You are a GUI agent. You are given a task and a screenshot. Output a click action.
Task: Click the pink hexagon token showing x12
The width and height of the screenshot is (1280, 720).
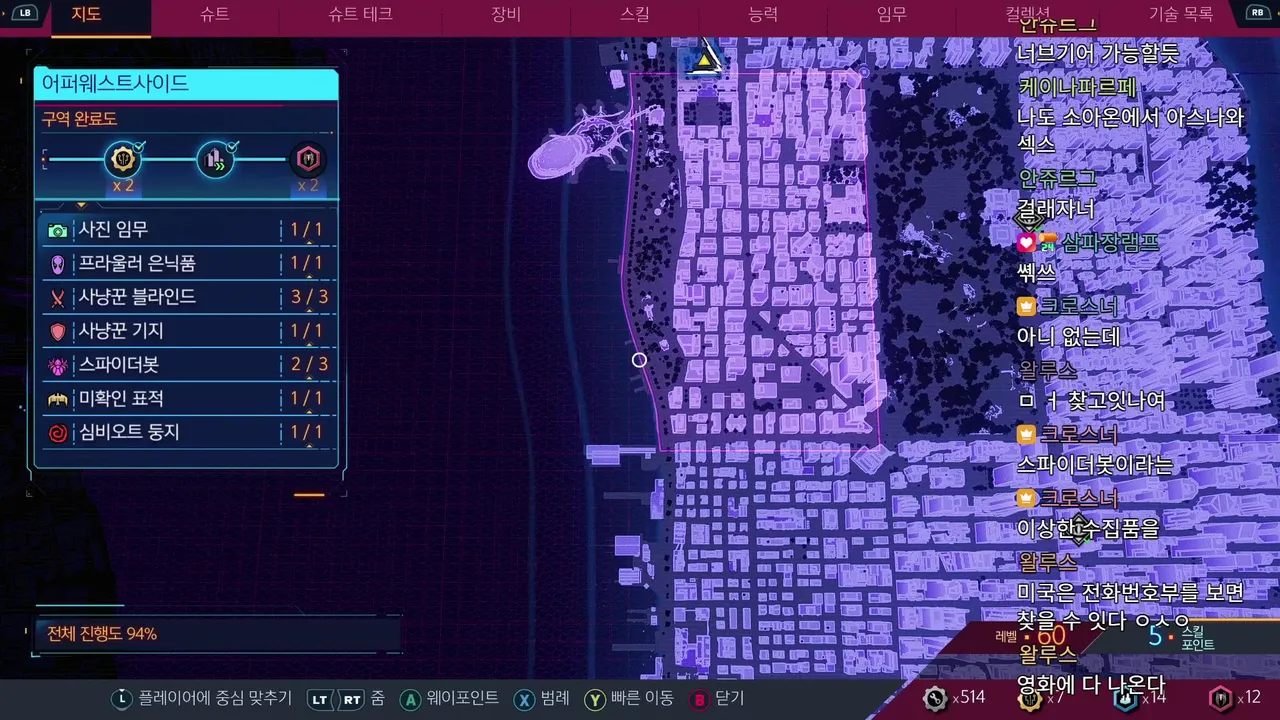(1221, 698)
